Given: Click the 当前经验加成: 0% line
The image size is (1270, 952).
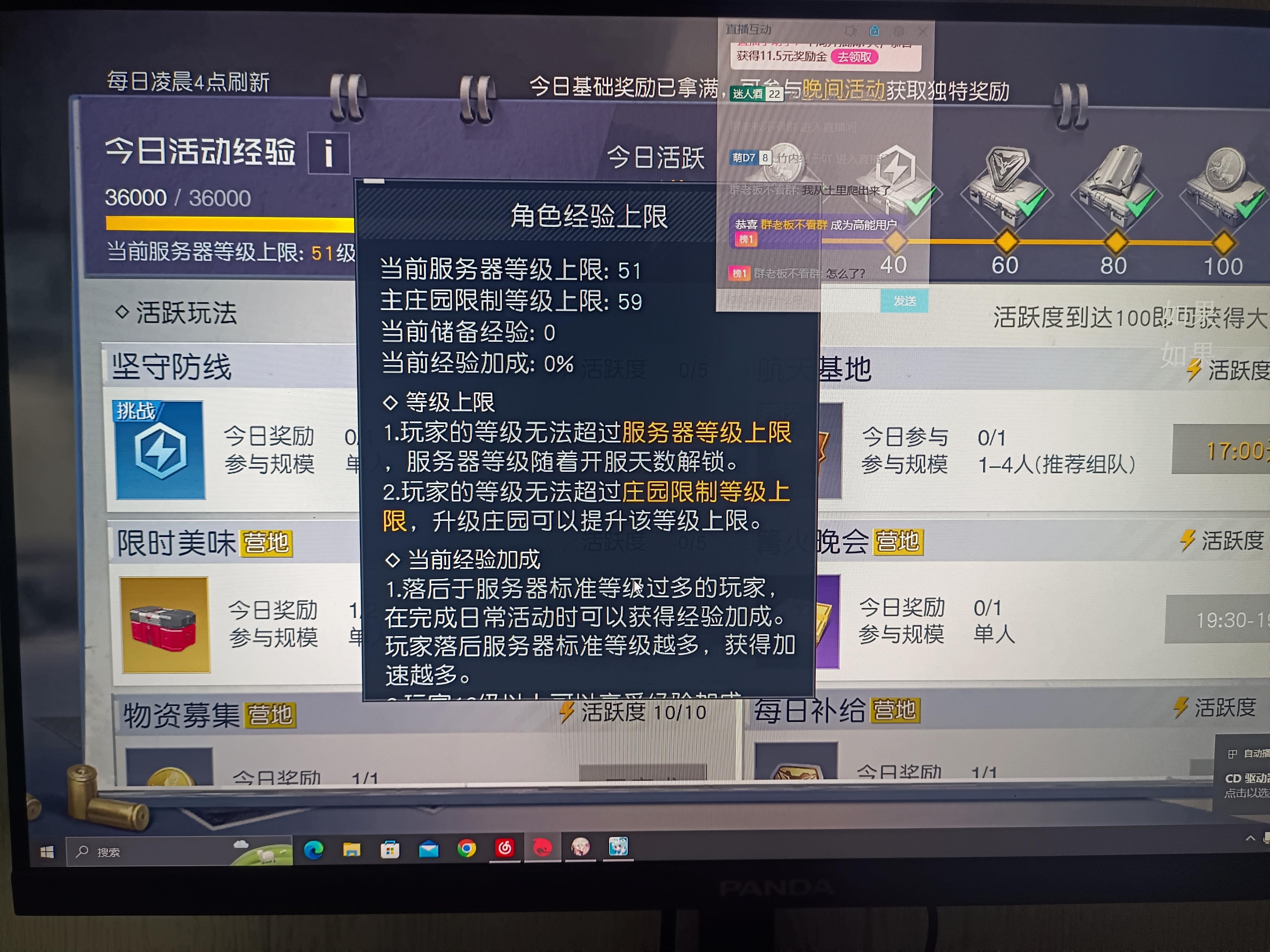Looking at the screenshot, I should coord(478,363).
